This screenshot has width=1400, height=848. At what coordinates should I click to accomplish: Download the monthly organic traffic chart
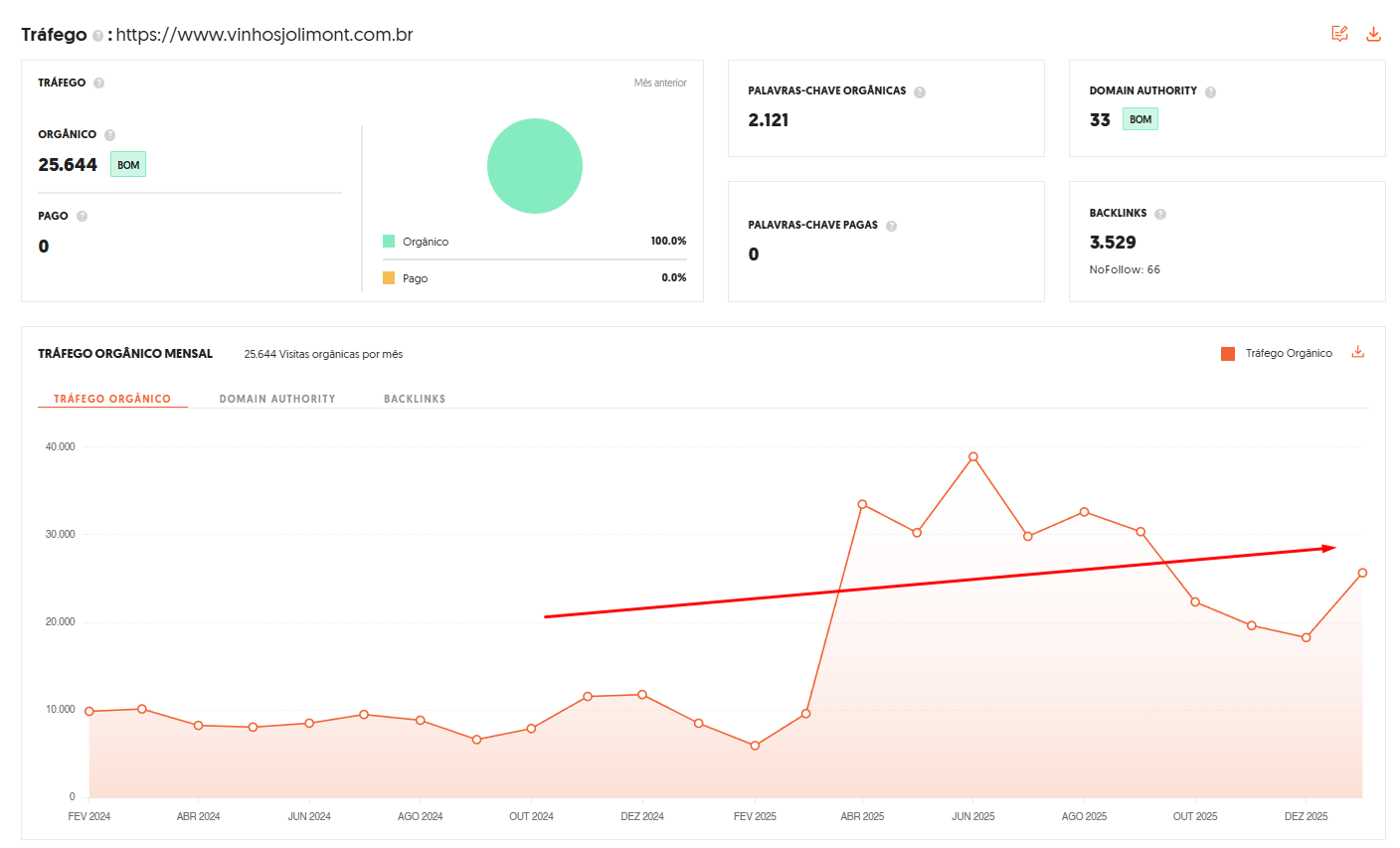pos(1357,352)
